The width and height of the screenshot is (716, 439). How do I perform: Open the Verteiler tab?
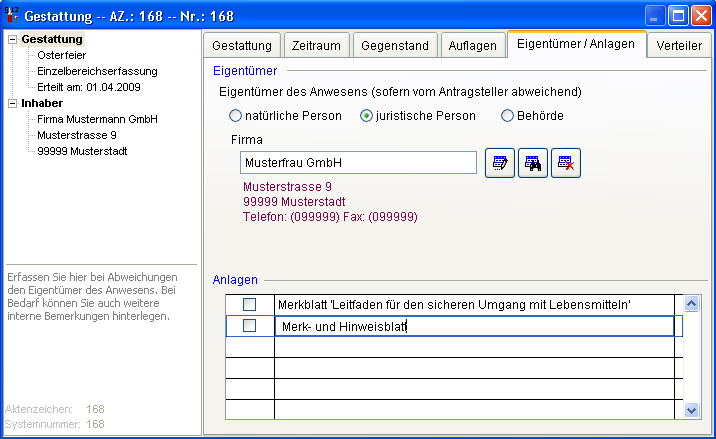click(x=679, y=46)
